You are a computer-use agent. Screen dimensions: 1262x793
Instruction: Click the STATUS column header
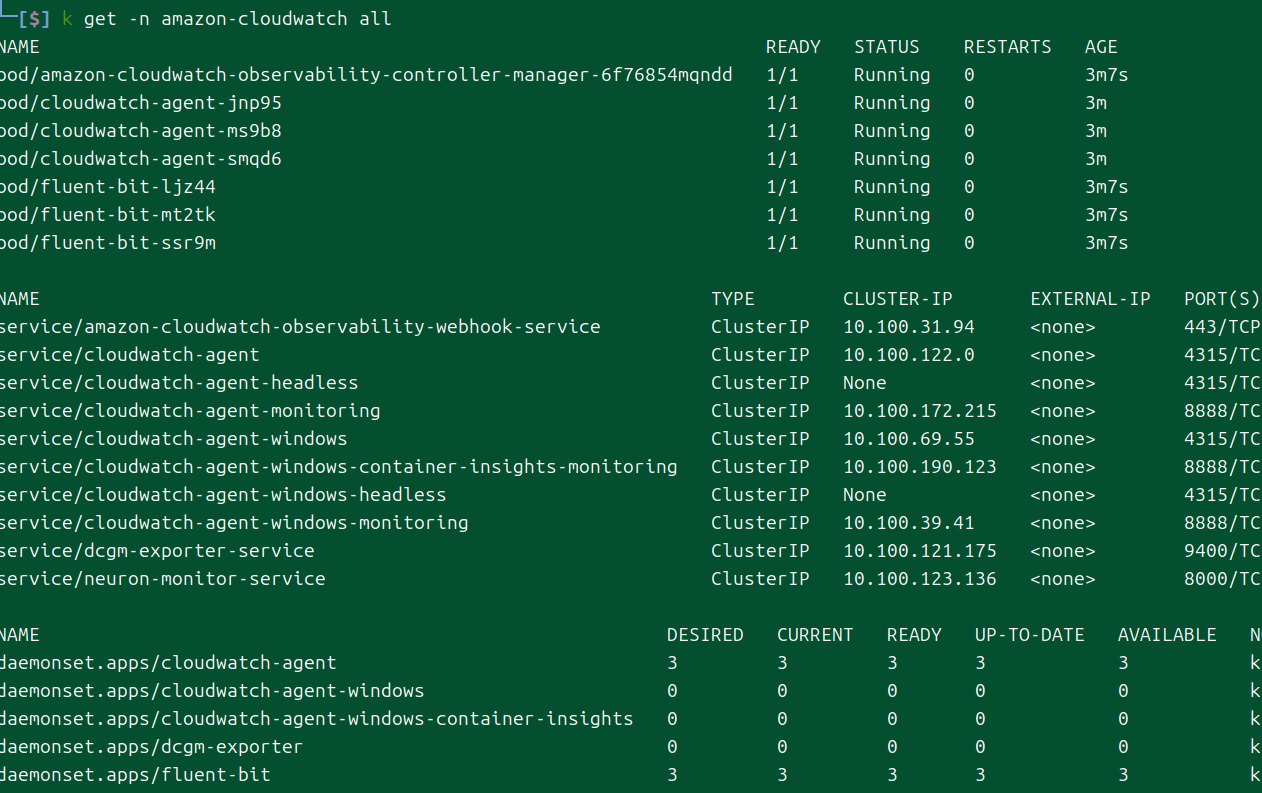887,47
